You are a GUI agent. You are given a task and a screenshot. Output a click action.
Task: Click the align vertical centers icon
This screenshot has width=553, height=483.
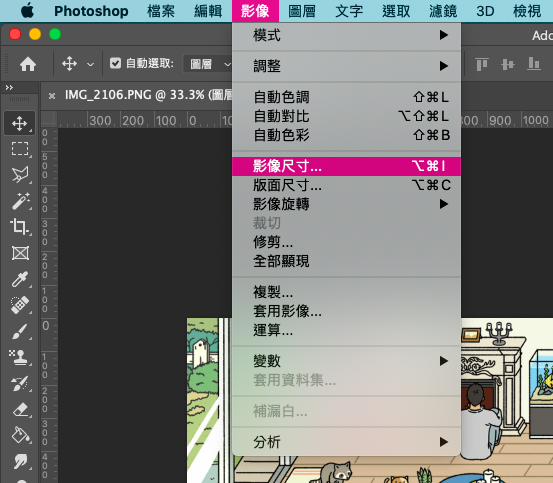pos(508,64)
